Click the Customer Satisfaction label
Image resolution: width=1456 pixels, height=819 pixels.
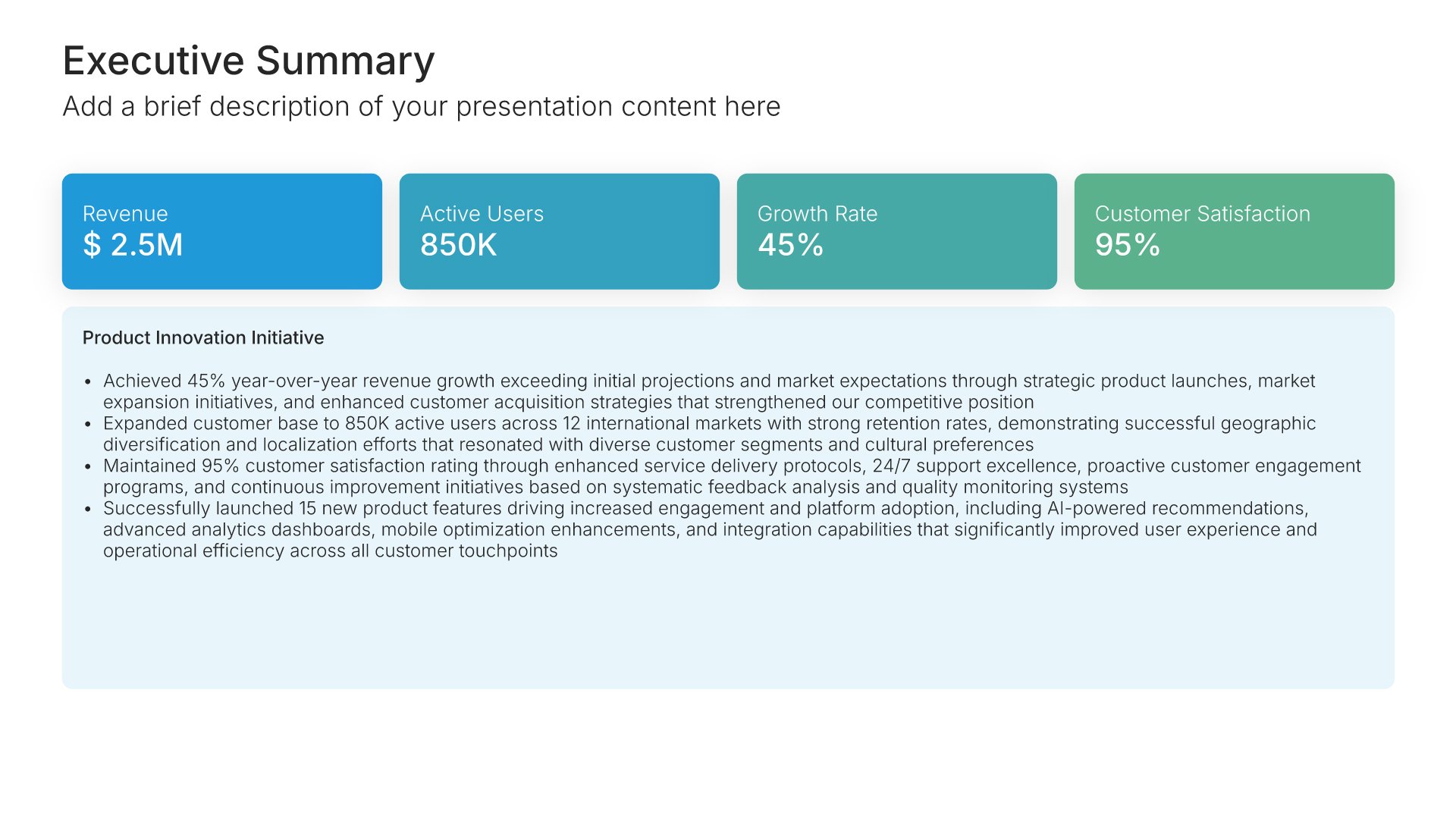click(x=1202, y=214)
